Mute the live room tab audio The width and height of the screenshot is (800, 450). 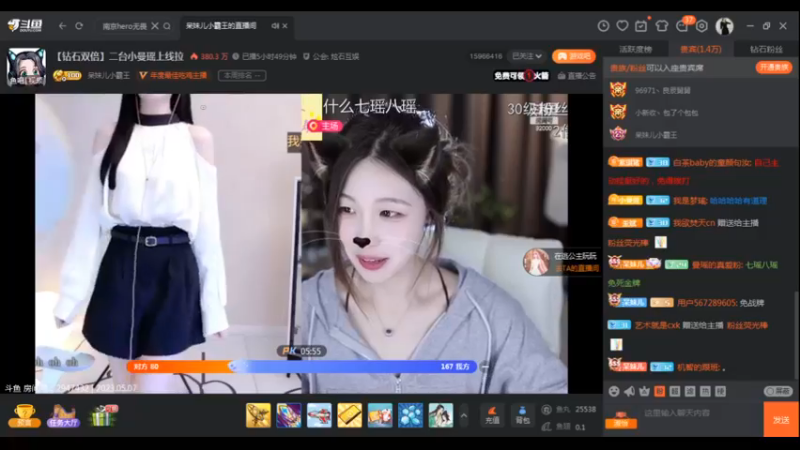(x=275, y=26)
